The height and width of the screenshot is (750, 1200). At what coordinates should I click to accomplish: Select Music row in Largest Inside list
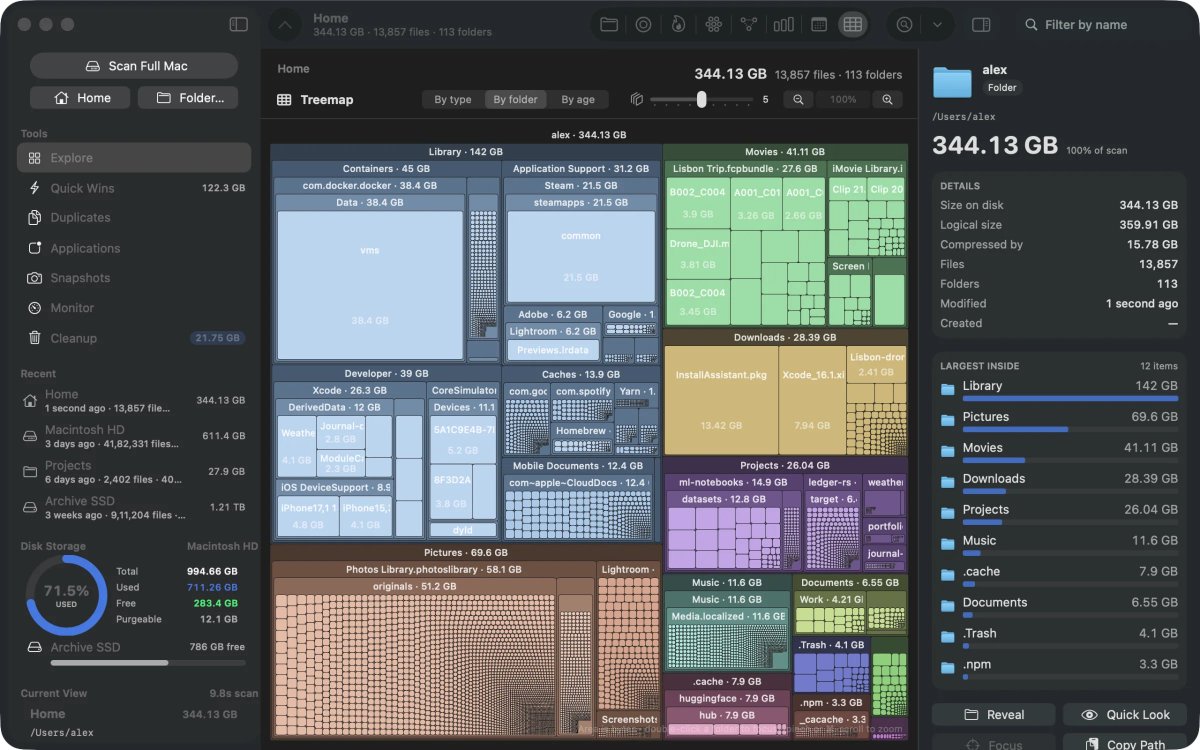[x=1059, y=544]
